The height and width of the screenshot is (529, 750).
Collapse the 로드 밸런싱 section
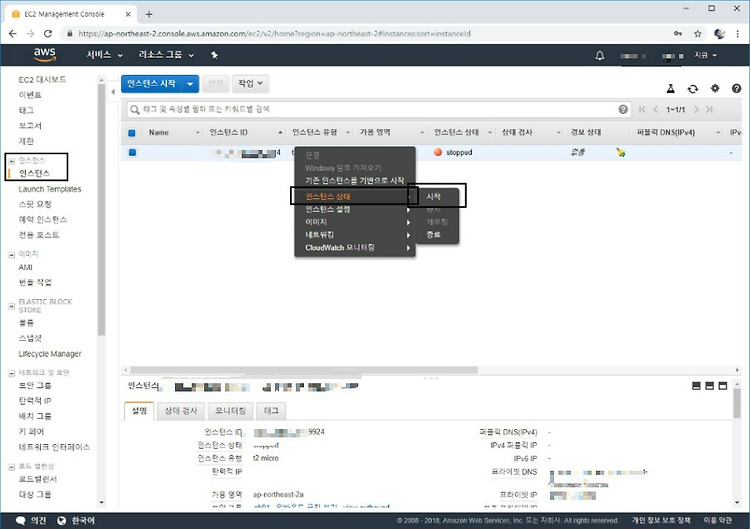[12, 466]
